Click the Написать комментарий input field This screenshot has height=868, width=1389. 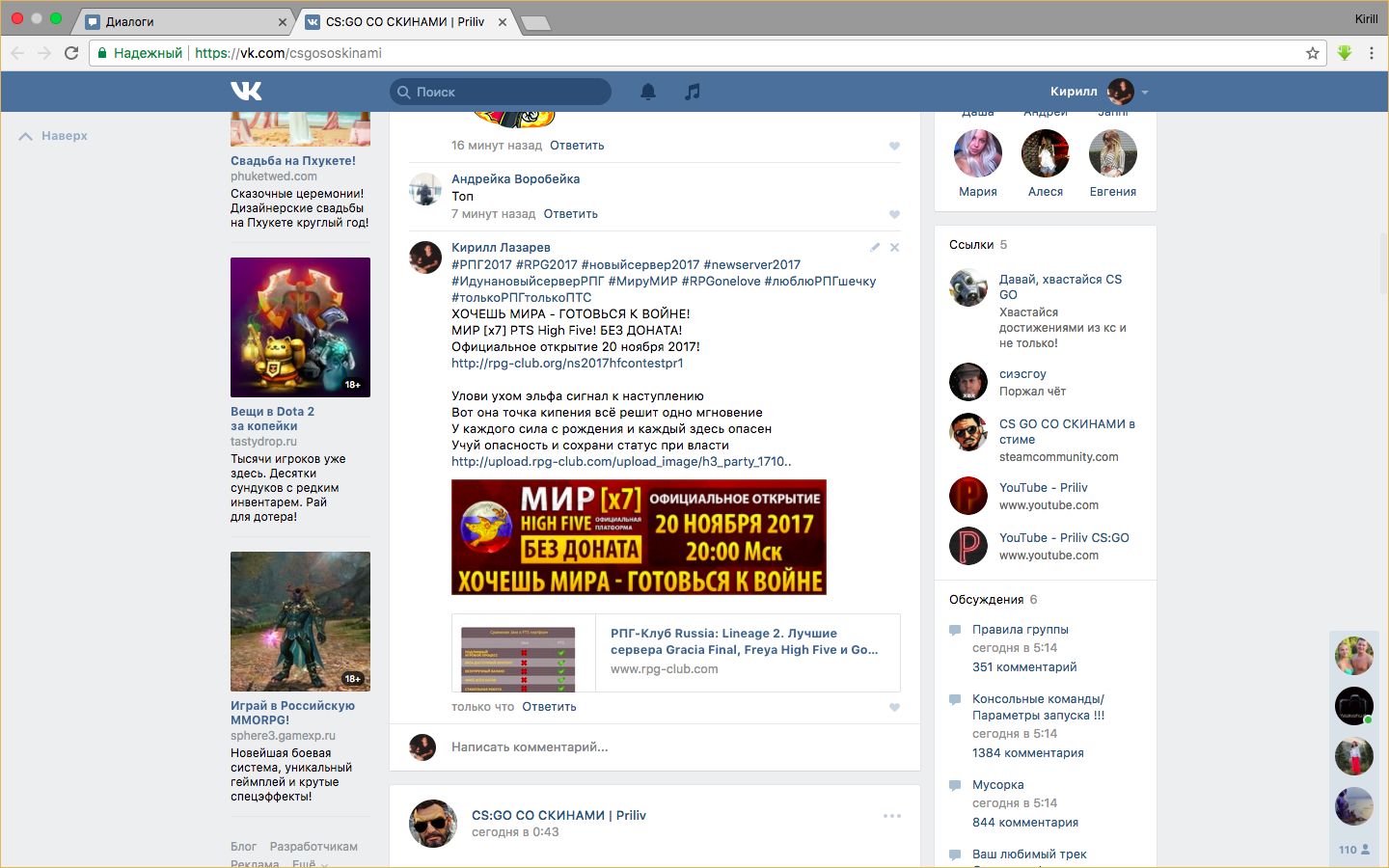click(666, 746)
